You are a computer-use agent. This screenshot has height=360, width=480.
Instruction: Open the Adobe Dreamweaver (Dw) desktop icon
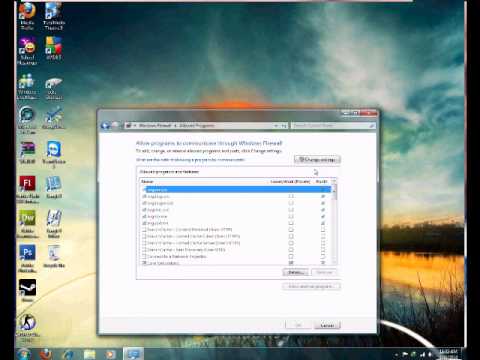(27, 223)
